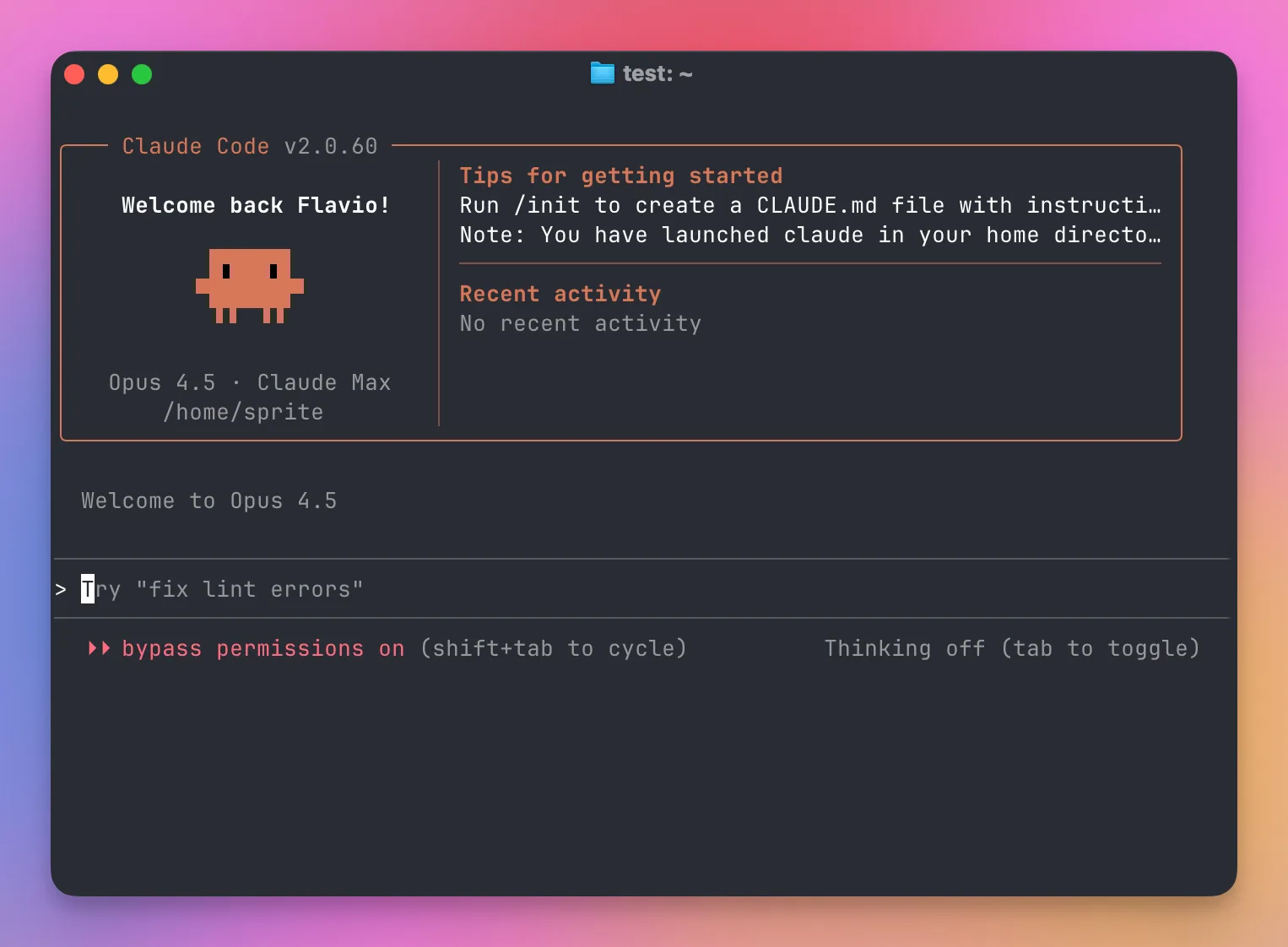Click the prompt input field with "fix lint errors"

641,589
